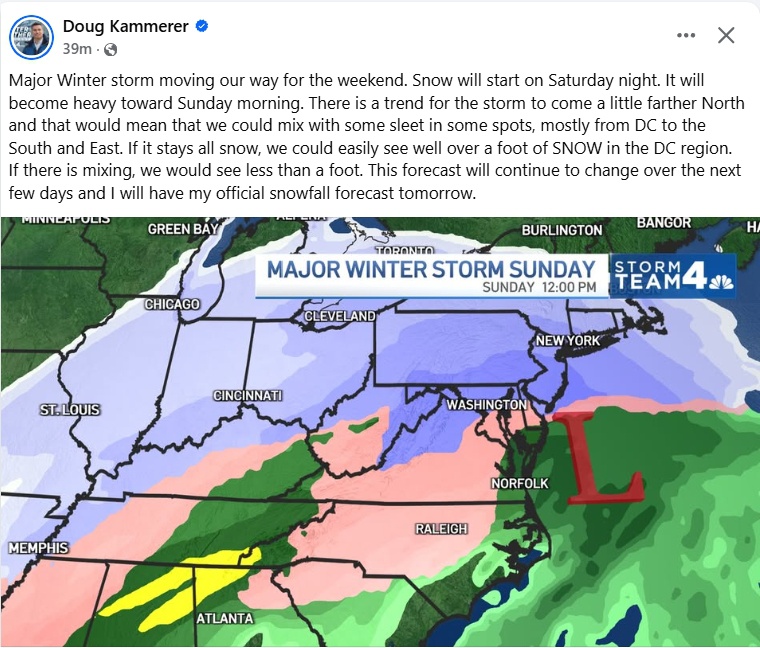Click the red L low-pressure symbol
Screen dimensions: 760x648
click(600, 458)
